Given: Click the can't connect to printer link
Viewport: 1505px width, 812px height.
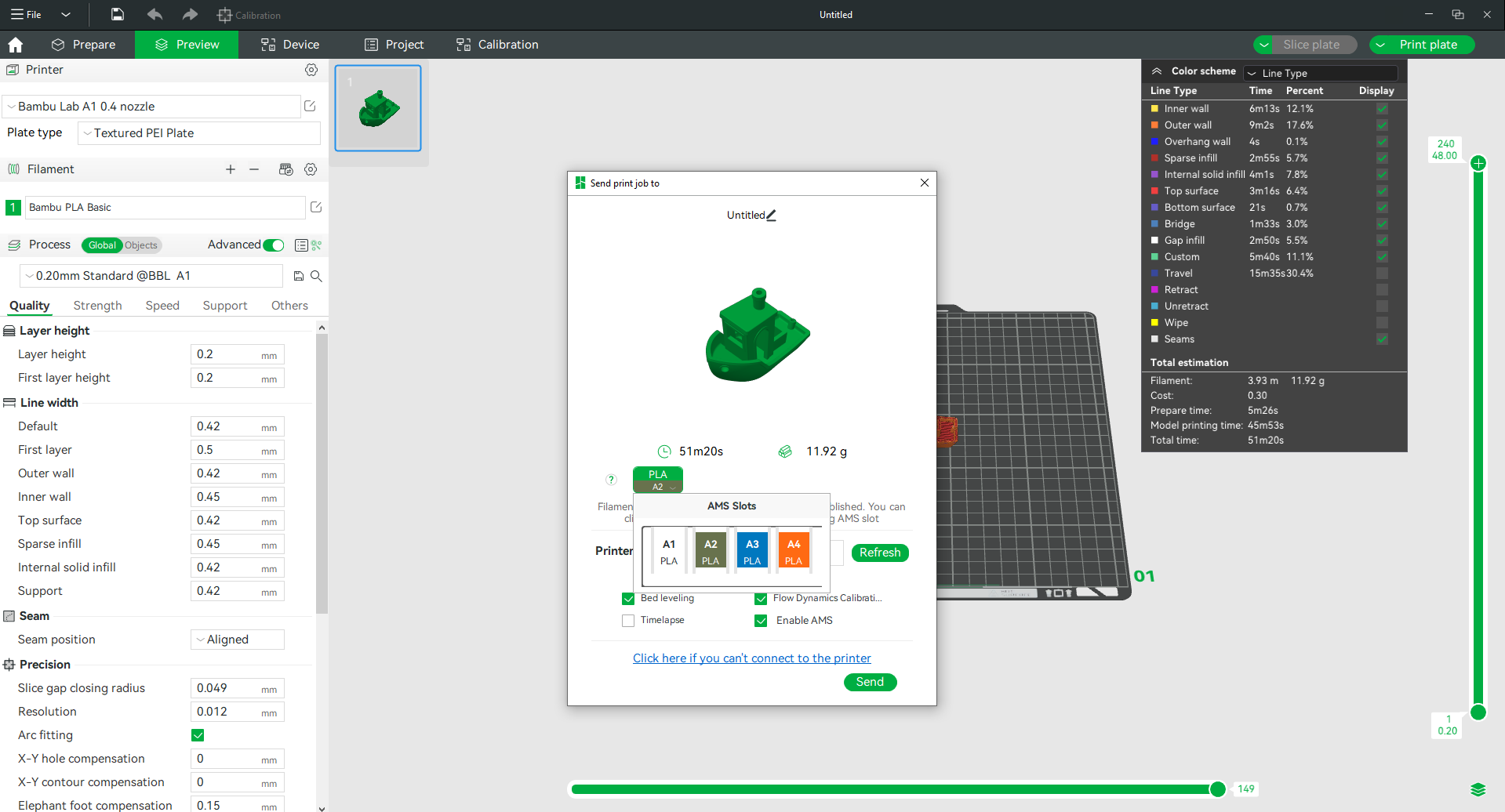Looking at the screenshot, I should pyautogui.click(x=751, y=658).
